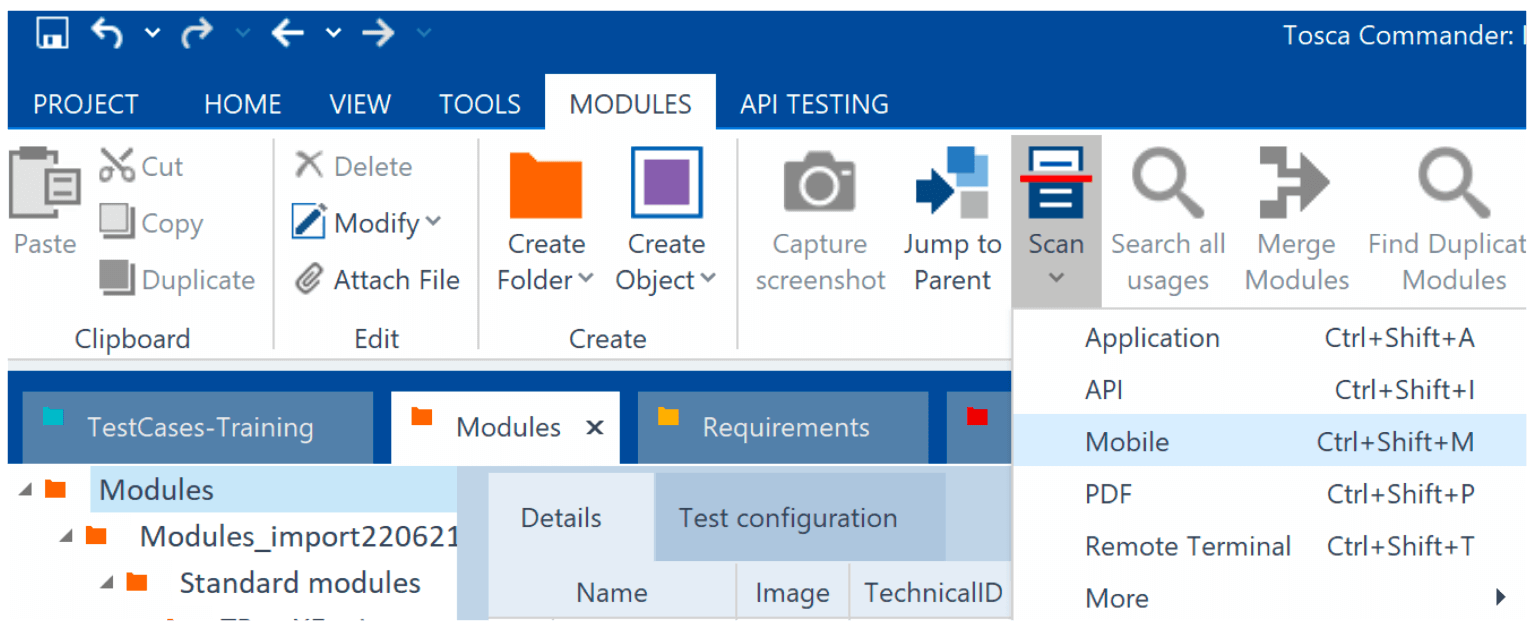Click the Search all usages magnifier icon
This screenshot has height=631, width=1535.
(1167, 182)
